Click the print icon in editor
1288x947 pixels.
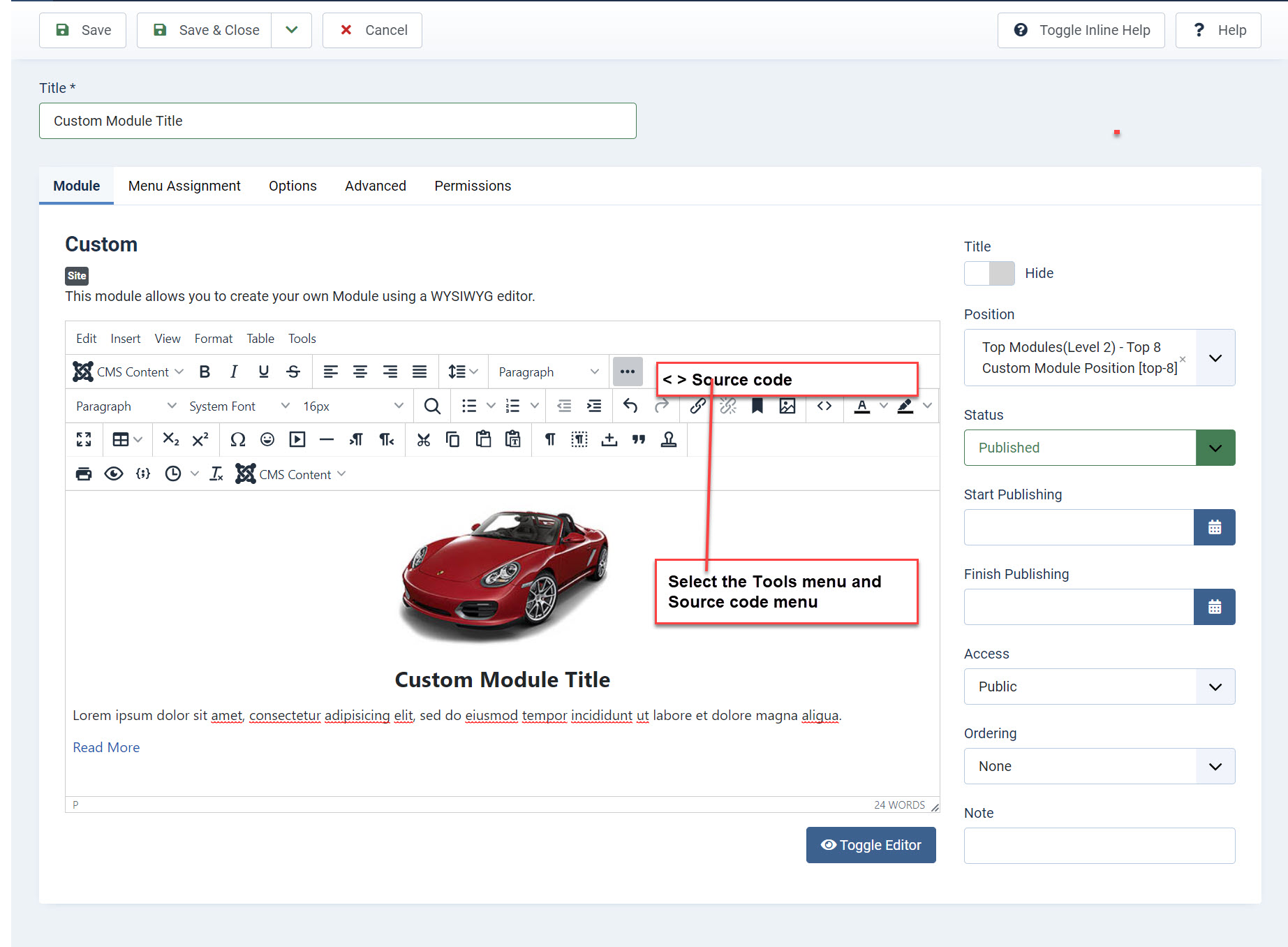pyautogui.click(x=84, y=474)
